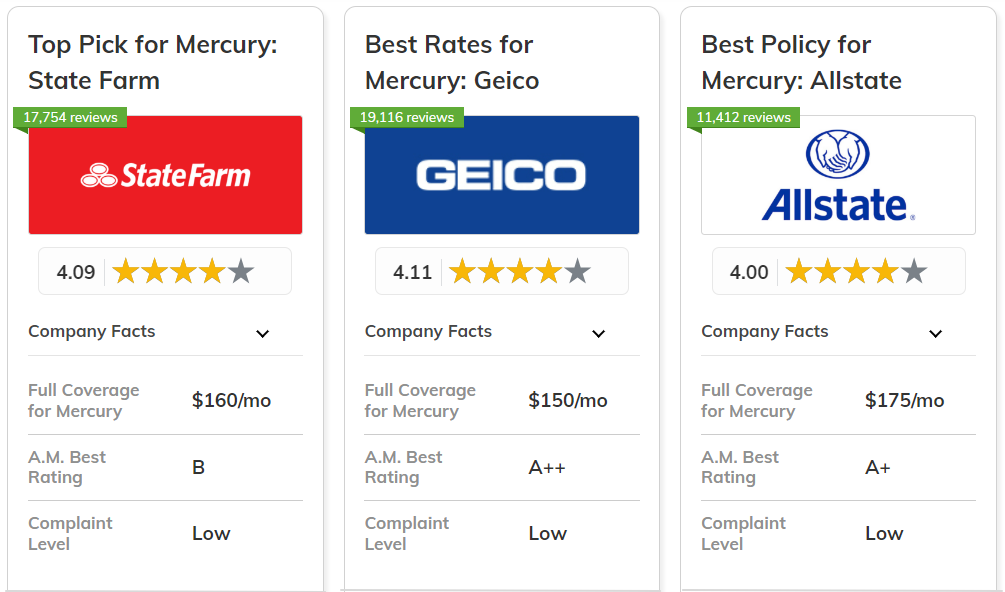Open Allstate 11,412 reviews badge

(743, 117)
